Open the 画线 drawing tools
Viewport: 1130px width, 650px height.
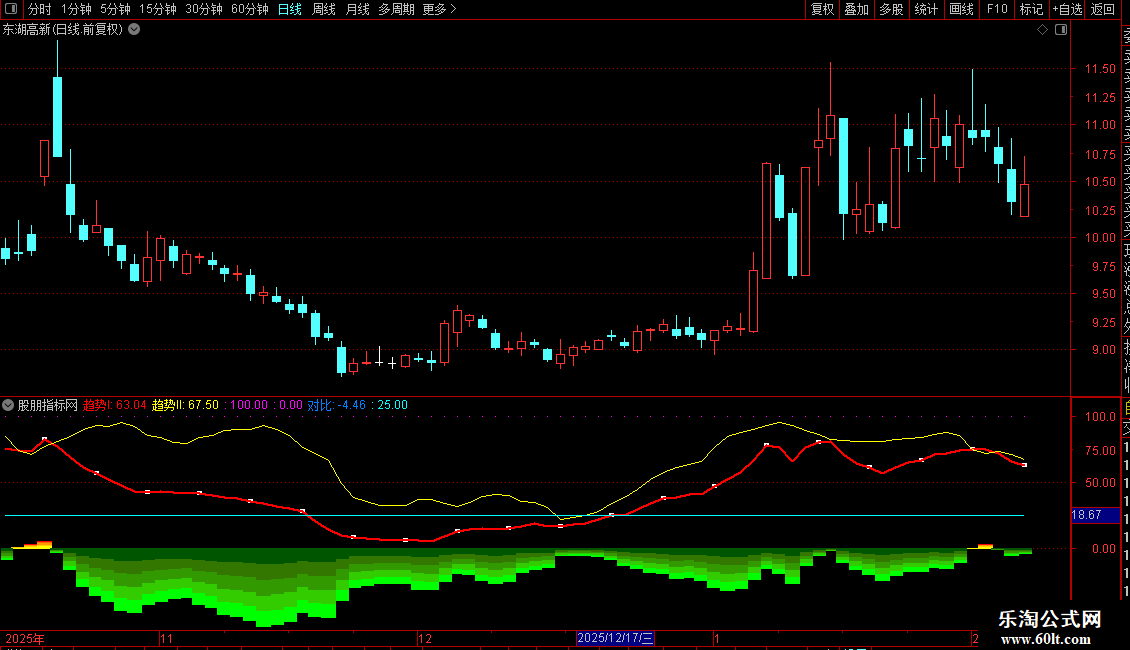coord(961,9)
